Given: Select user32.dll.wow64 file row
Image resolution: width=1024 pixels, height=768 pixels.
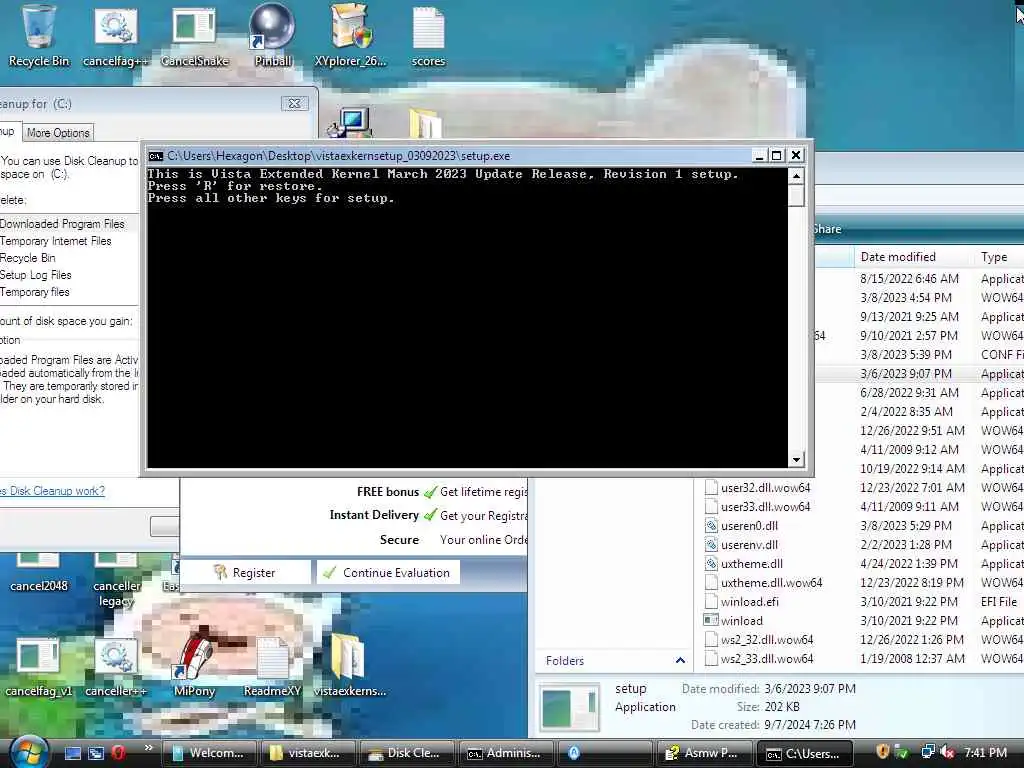Looking at the screenshot, I should point(862,488).
